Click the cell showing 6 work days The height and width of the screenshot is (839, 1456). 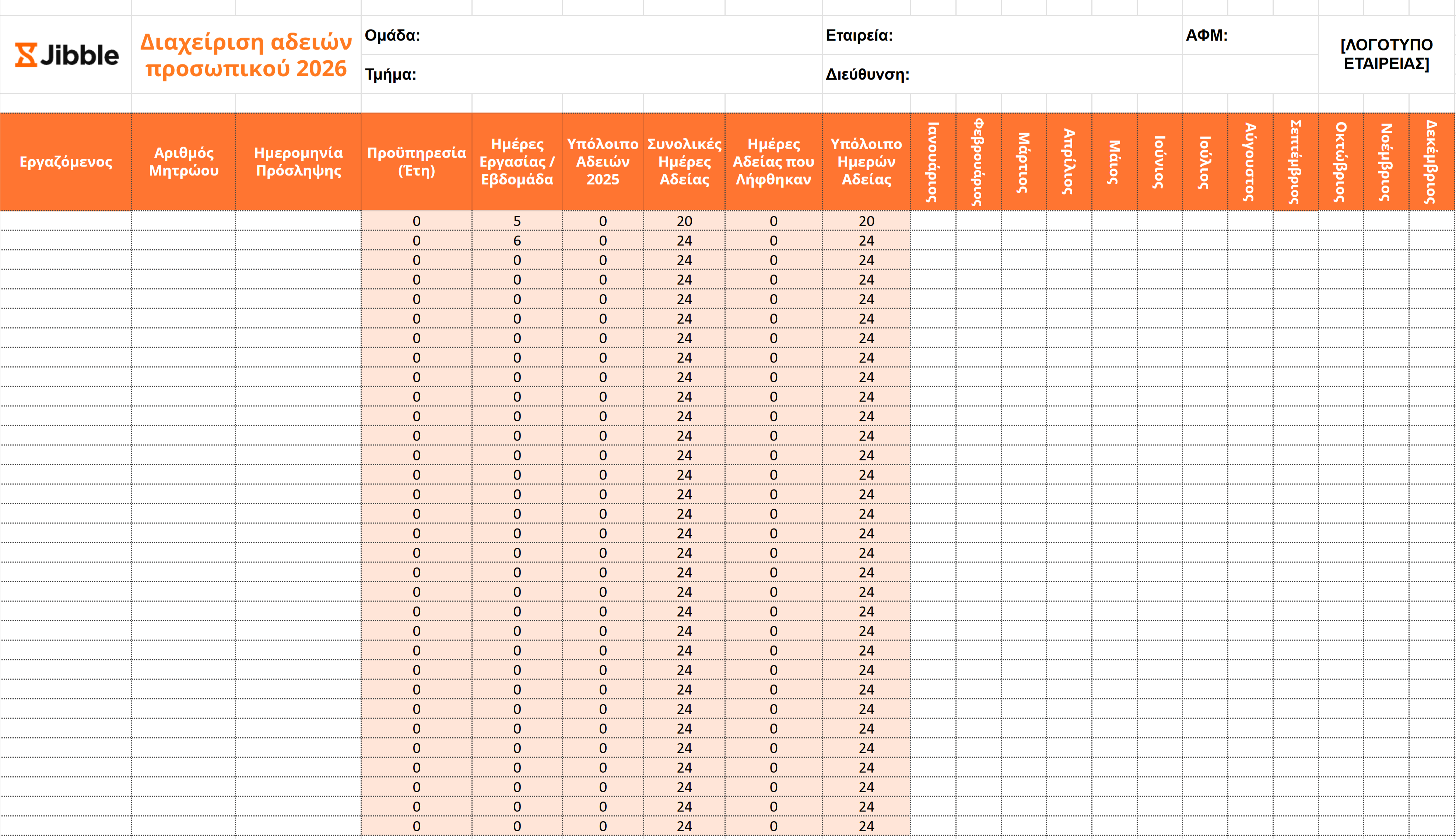pos(517,241)
